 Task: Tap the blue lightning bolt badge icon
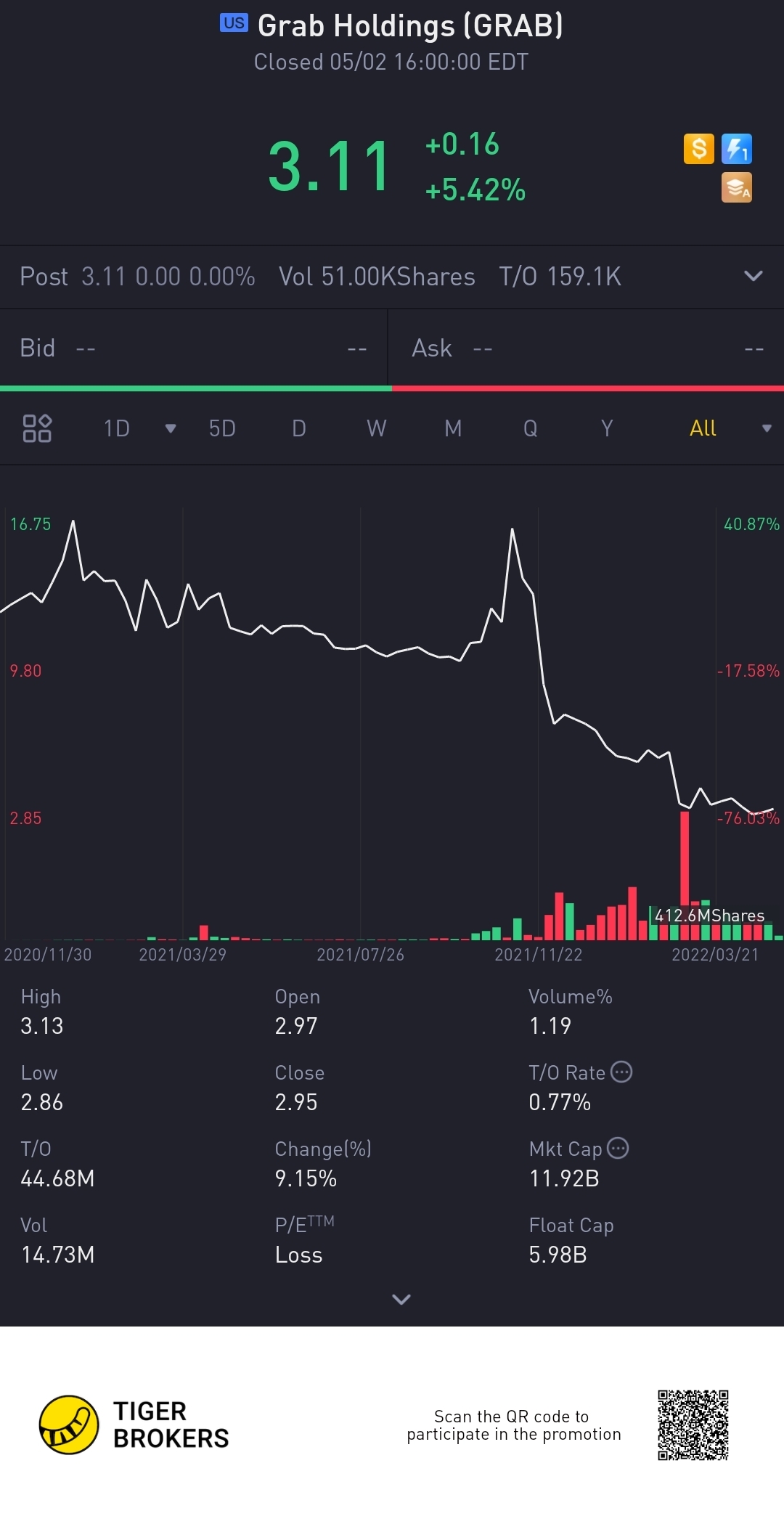coord(737,149)
